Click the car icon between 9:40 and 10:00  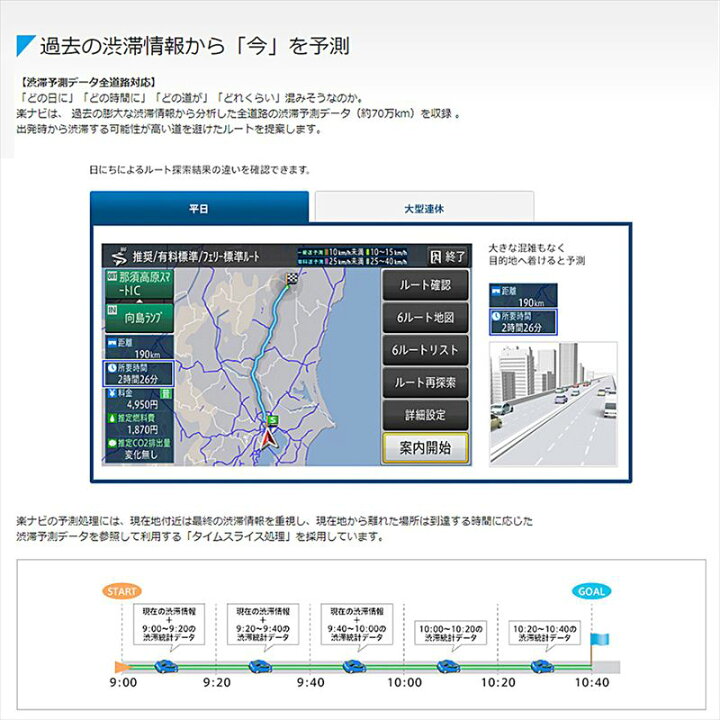point(354,666)
